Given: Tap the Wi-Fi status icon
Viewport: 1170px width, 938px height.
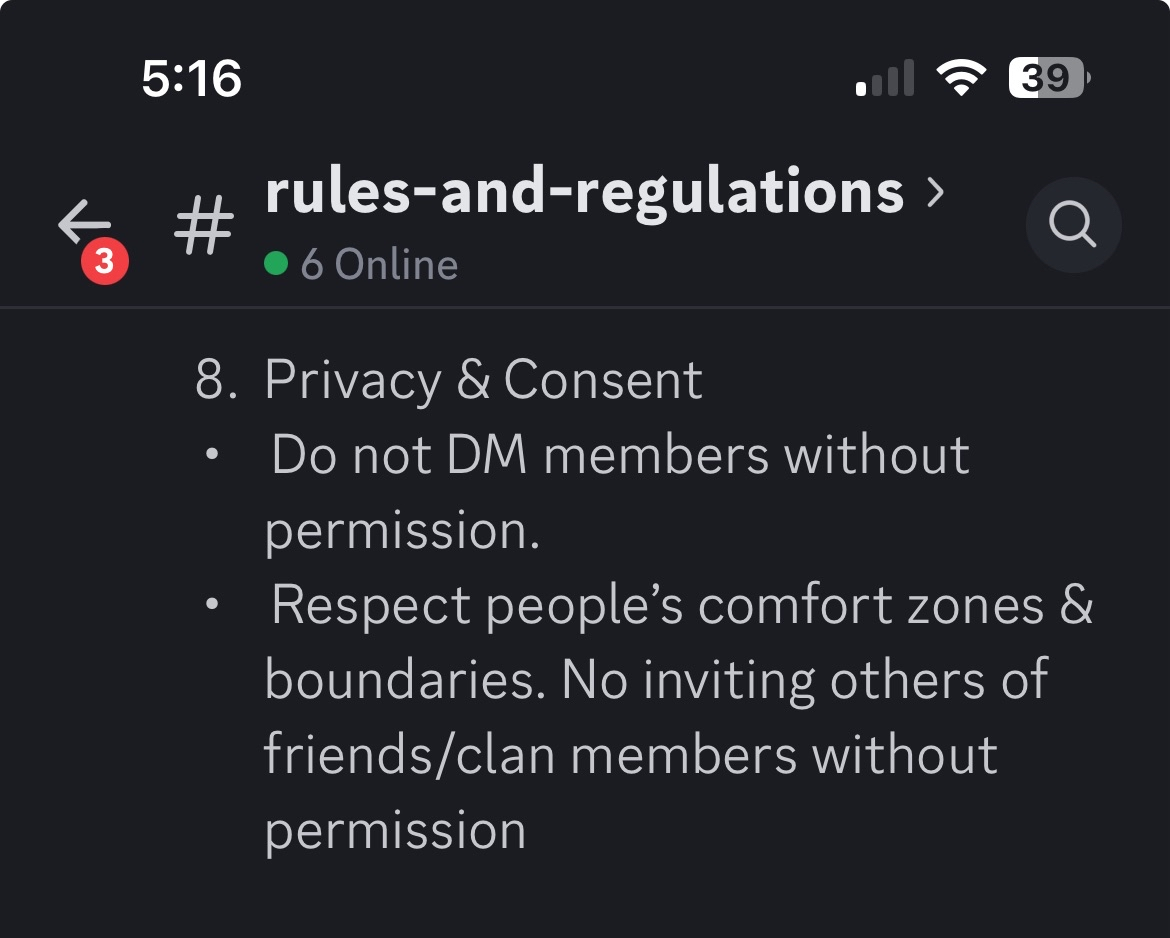Looking at the screenshot, I should tap(961, 78).
